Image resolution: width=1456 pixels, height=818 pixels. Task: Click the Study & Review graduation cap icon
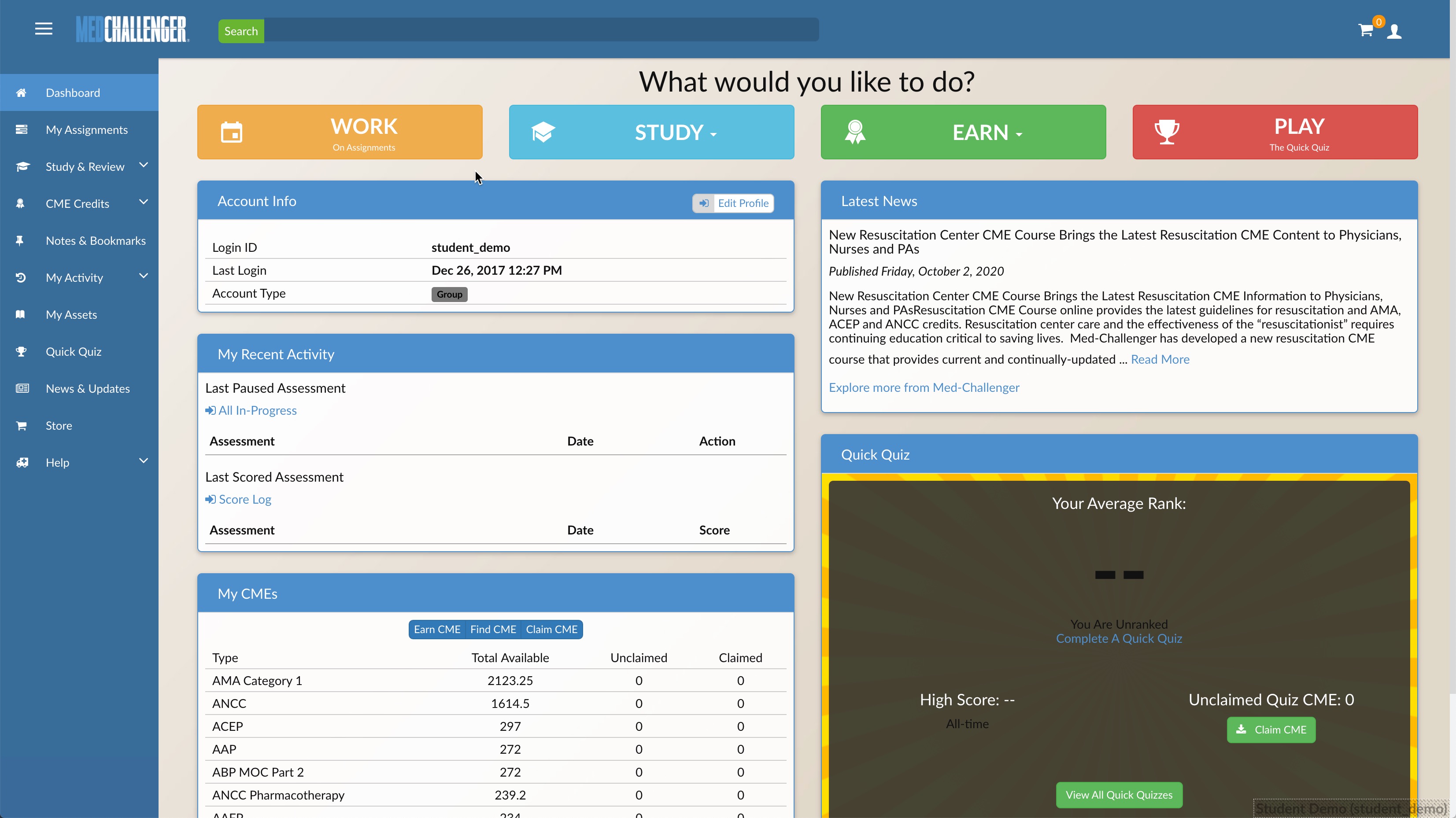point(22,167)
